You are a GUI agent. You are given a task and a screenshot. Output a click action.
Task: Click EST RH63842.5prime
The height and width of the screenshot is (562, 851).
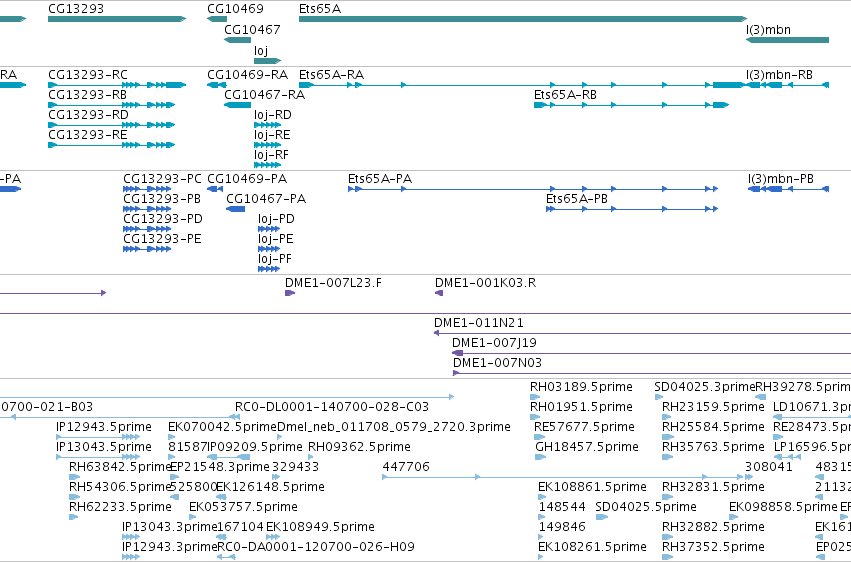coord(120,467)
